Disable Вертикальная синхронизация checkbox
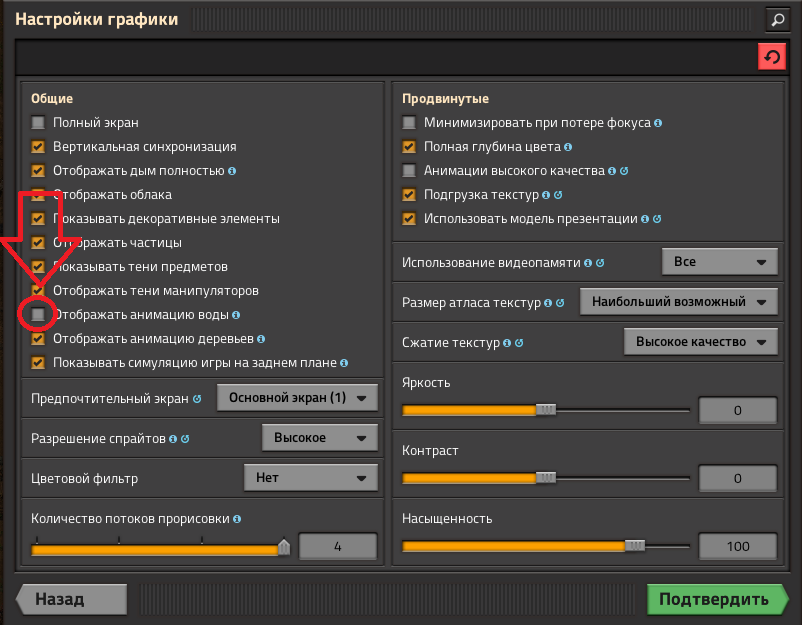Viewport: 802px width, 626px height. [38, 147]
